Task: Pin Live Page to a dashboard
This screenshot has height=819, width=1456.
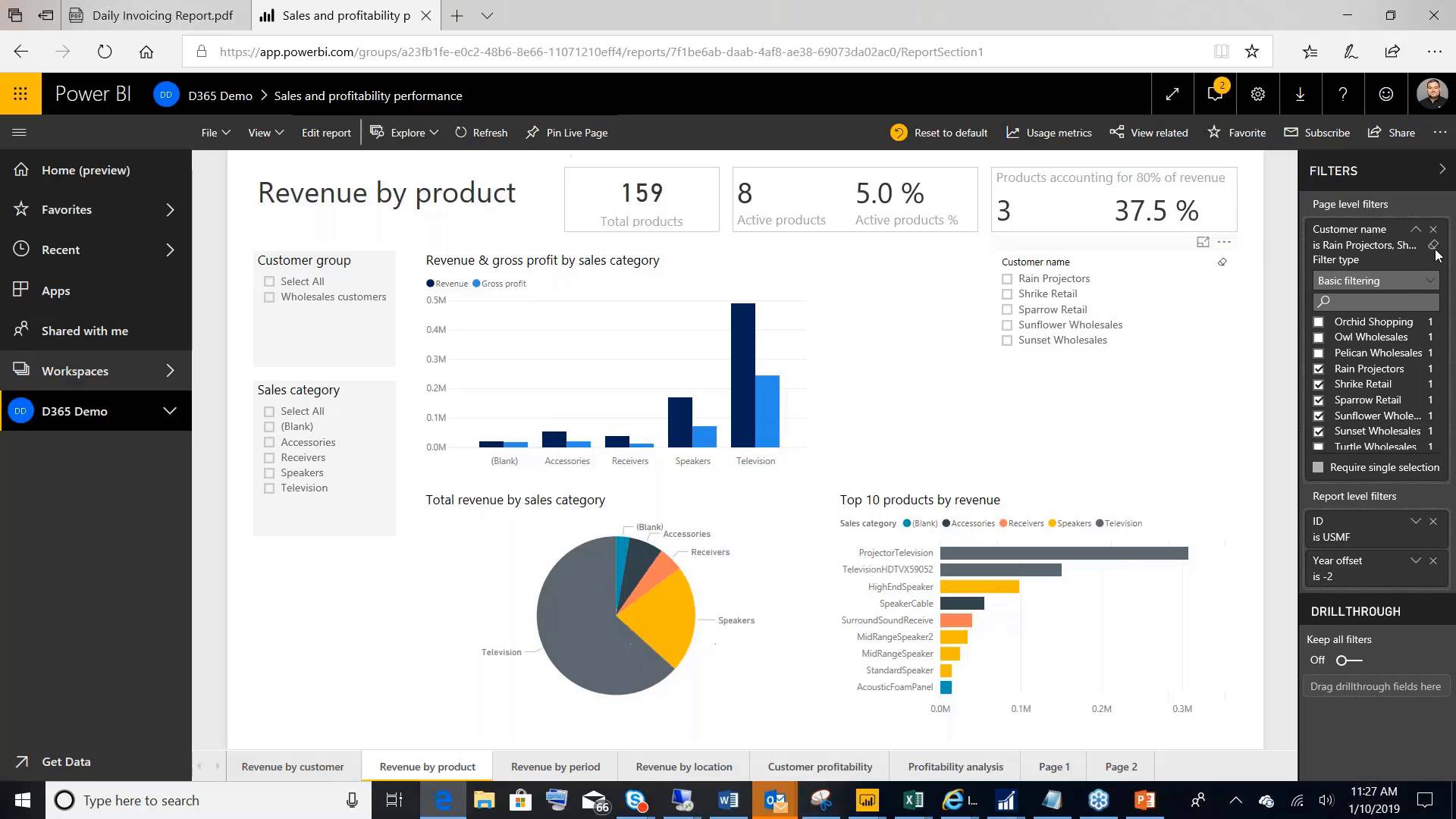Action: coord(566,132)
